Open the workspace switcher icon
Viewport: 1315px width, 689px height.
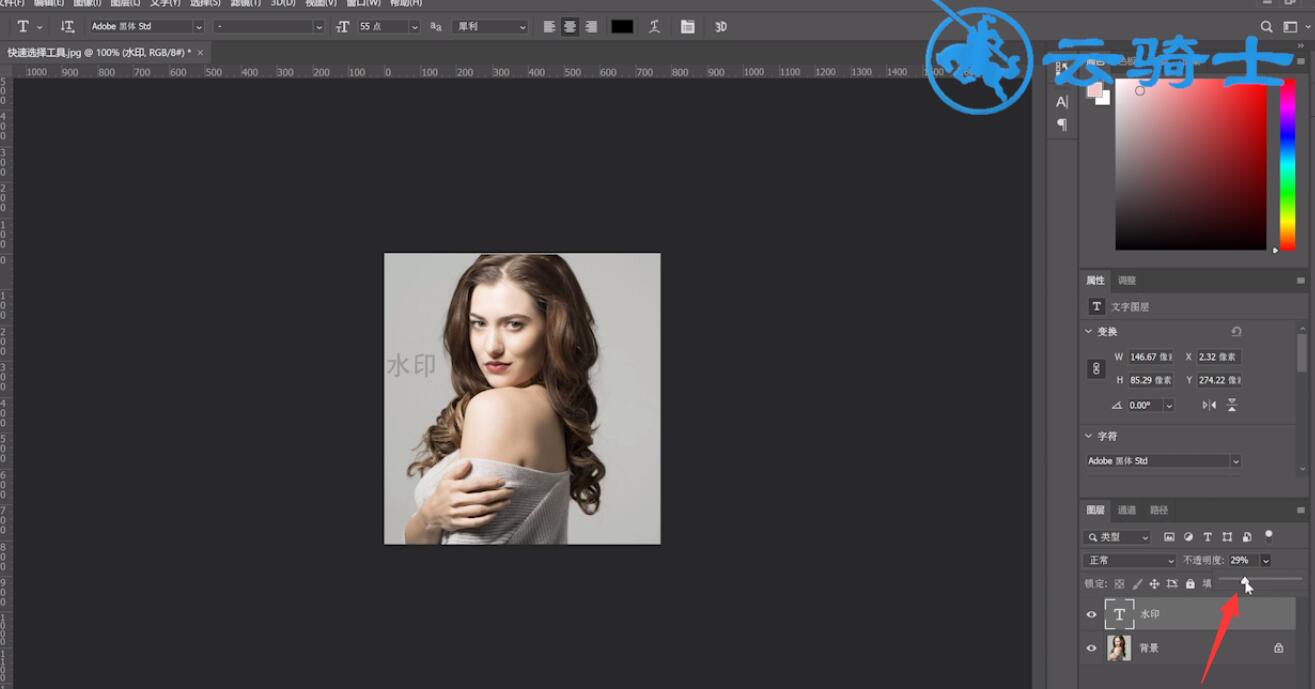(1291, 27)
